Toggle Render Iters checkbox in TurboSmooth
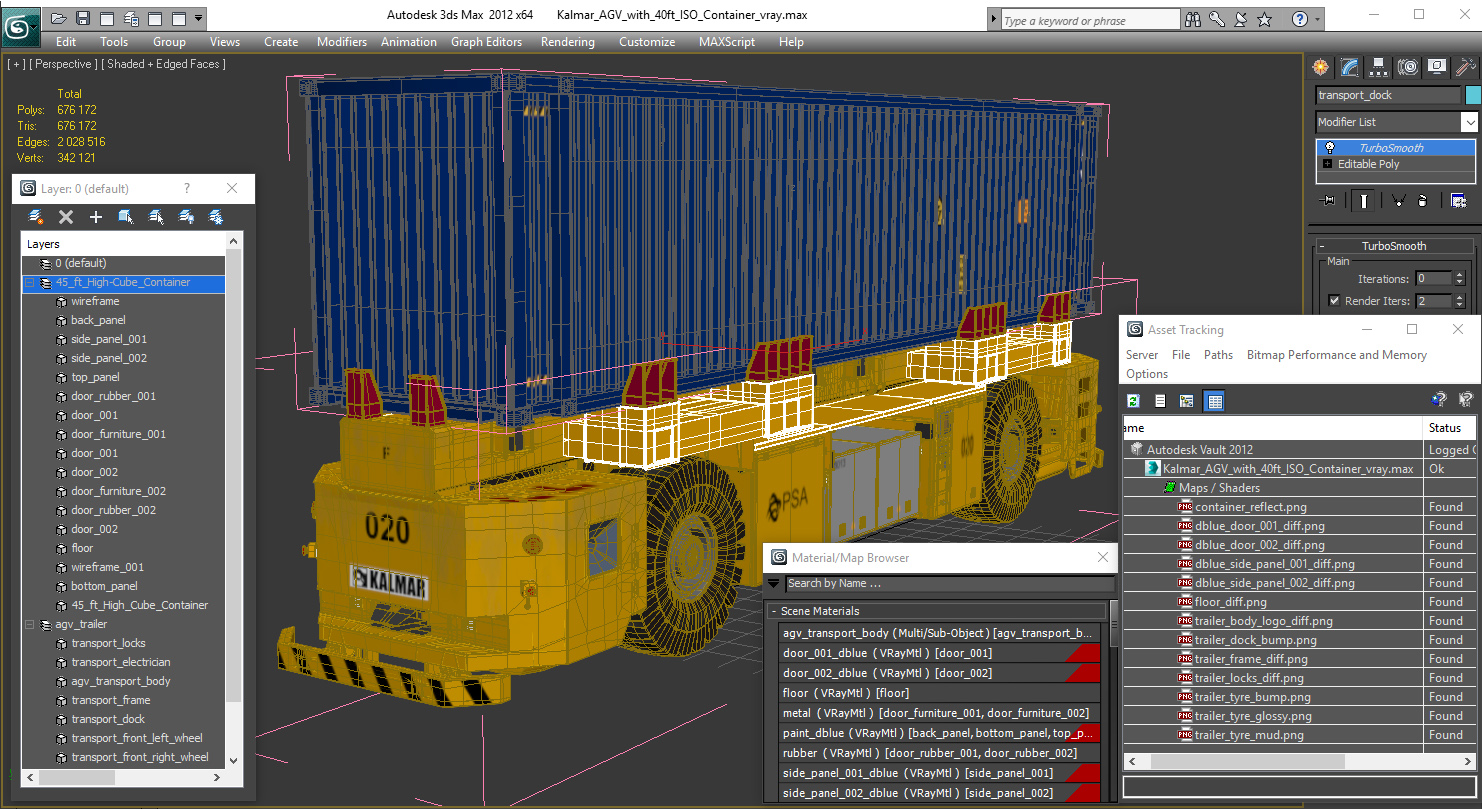Image resolution: width=1482 pixels, height=810 pixels. [1334, 301]
